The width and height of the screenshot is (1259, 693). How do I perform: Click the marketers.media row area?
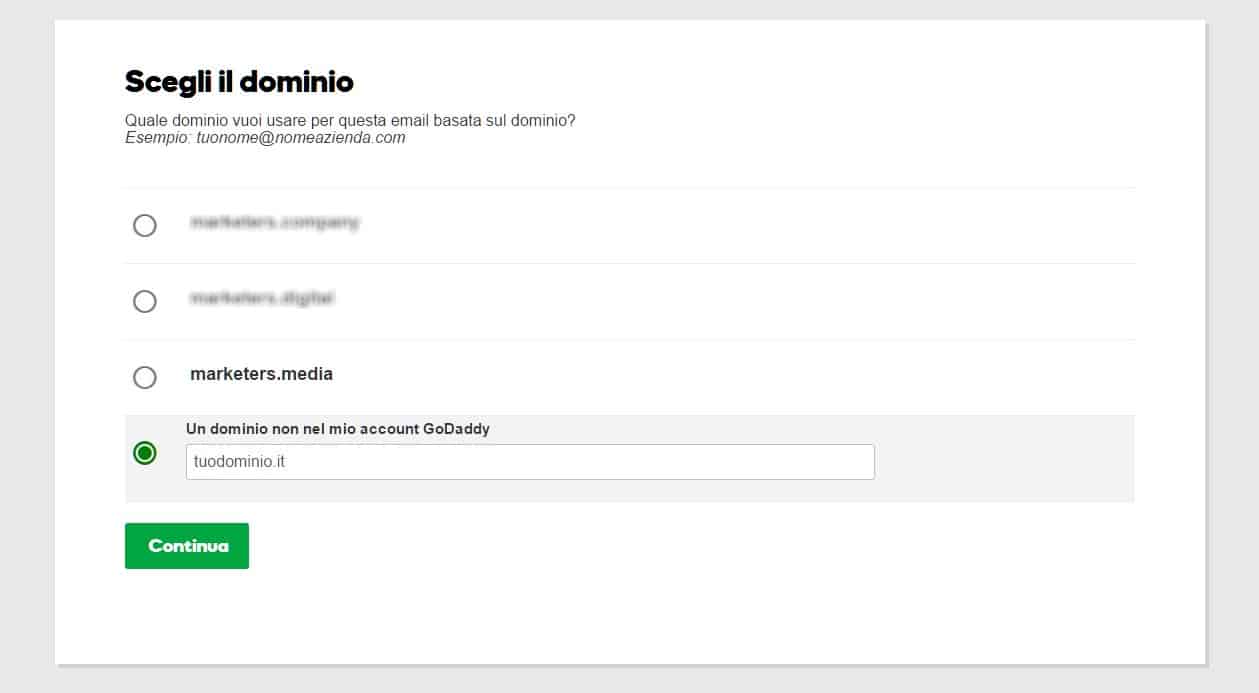click(x=630, y=377)
